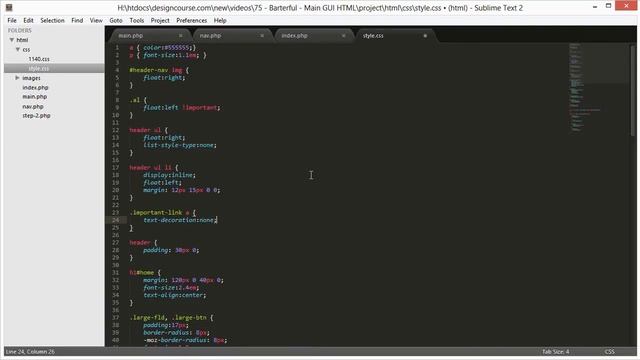
Task: Close the index.php tab
Action: click(x=344, y=36)
